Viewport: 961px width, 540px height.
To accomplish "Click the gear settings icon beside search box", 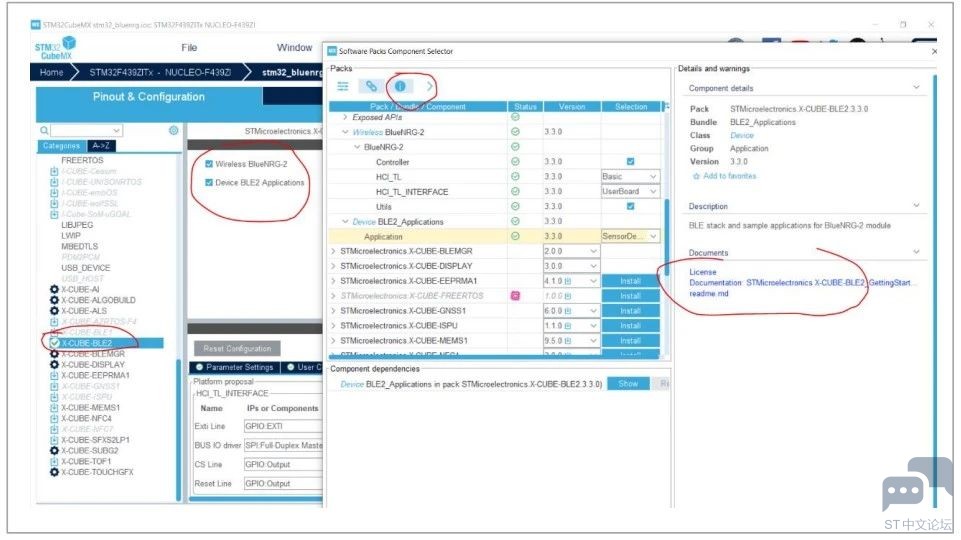I will (173, 131).
